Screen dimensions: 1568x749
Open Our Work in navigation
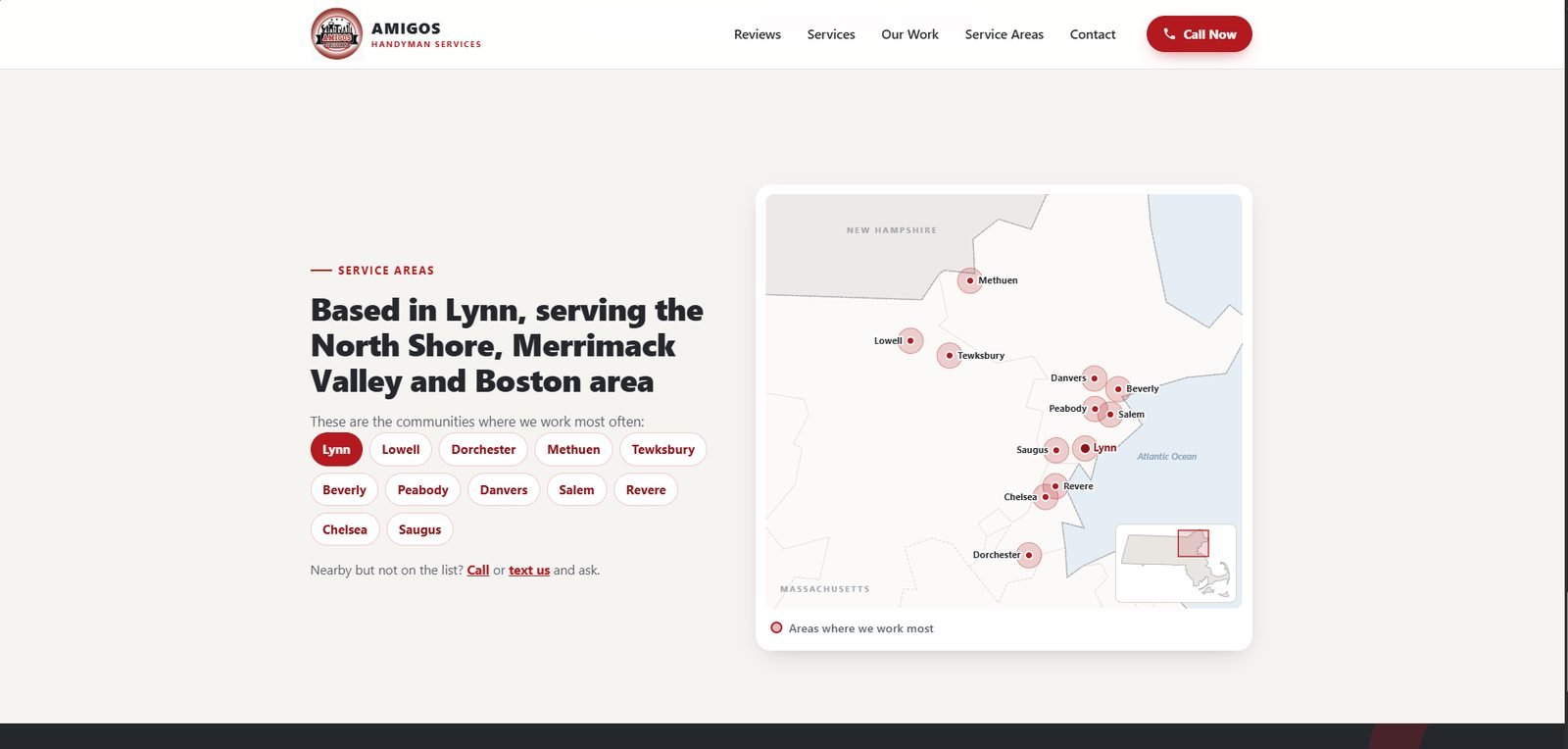click(x=909, y=34)
